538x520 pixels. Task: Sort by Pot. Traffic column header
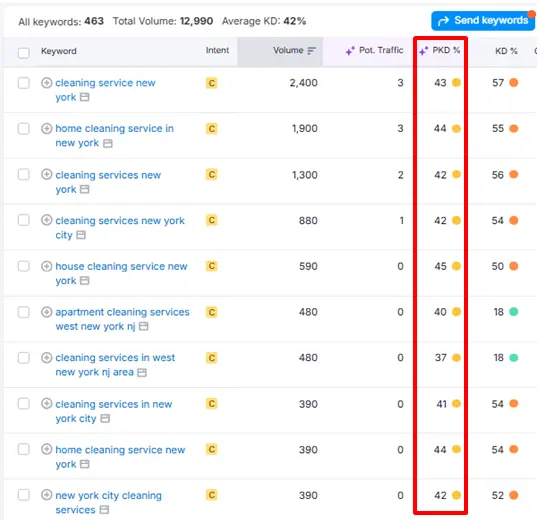click(381, 50)
